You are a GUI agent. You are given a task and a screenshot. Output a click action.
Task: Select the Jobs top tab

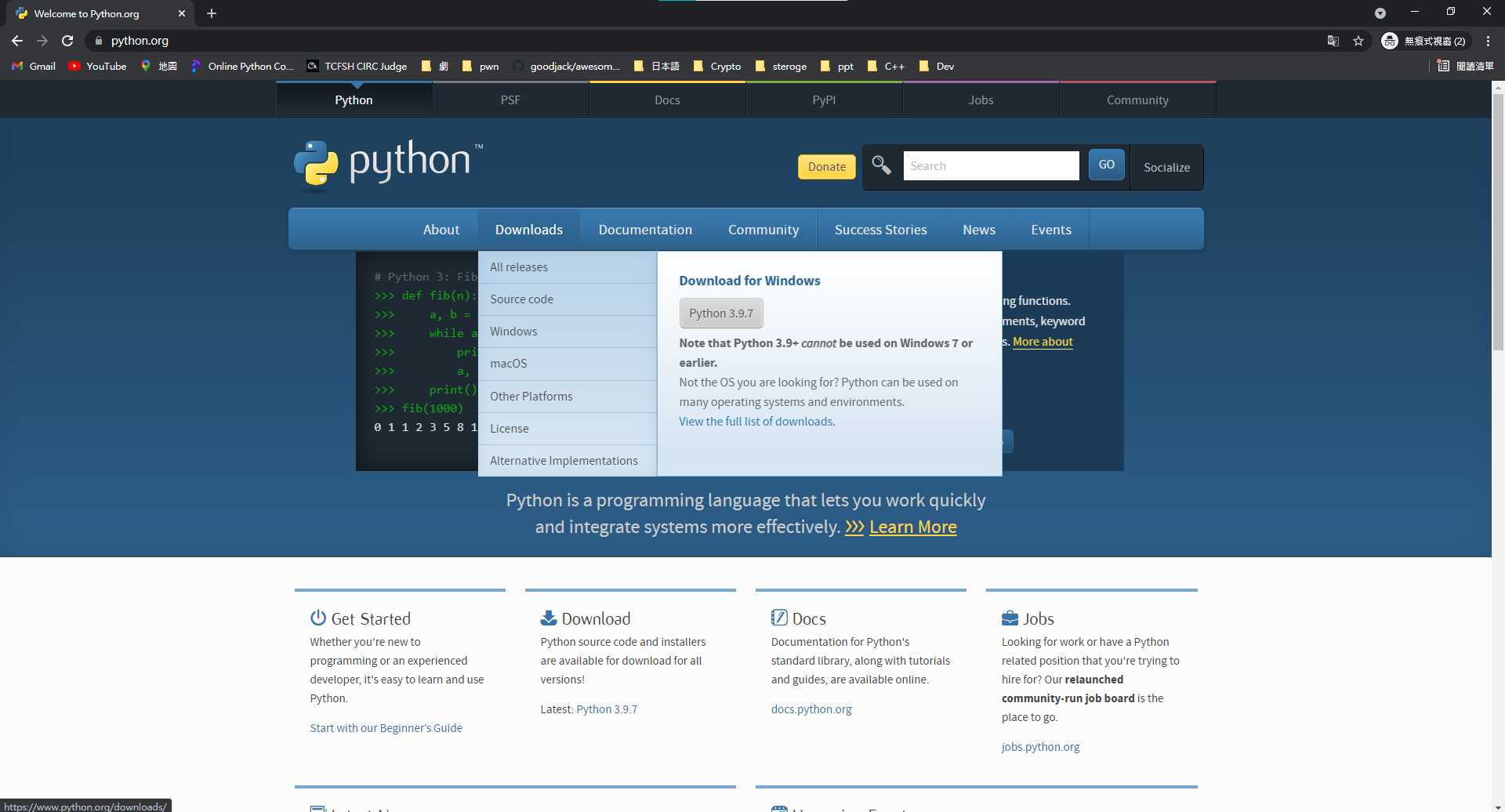(981, 100)
